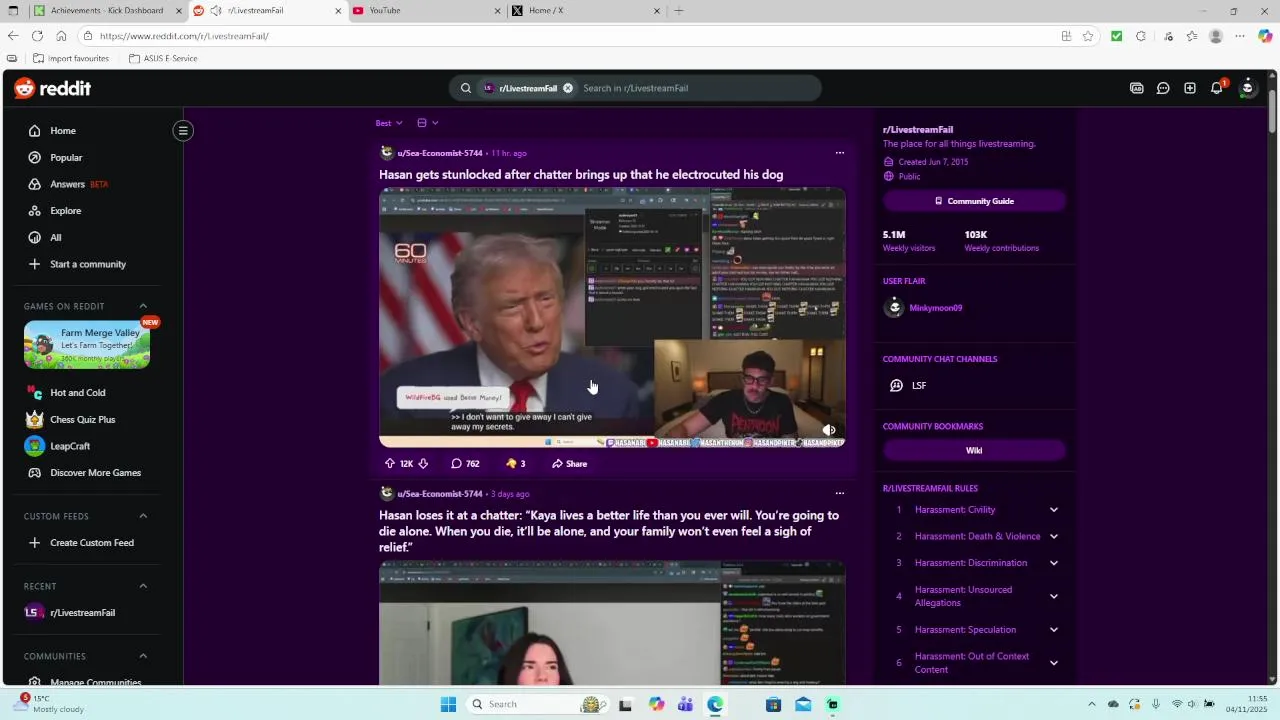This screenshot has width=1280, height=720.
Task: Open browser extensions puzzle icon
Action: click(x=1141, y=36)
